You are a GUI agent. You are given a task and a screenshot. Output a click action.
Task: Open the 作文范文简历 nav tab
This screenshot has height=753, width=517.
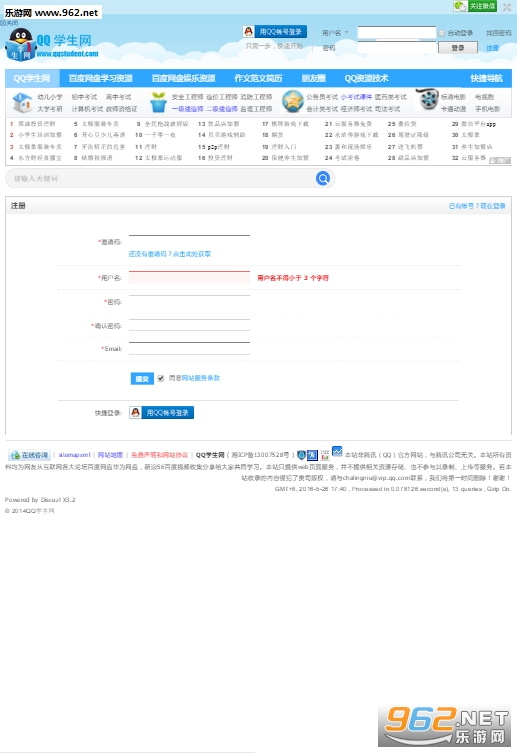258,78
